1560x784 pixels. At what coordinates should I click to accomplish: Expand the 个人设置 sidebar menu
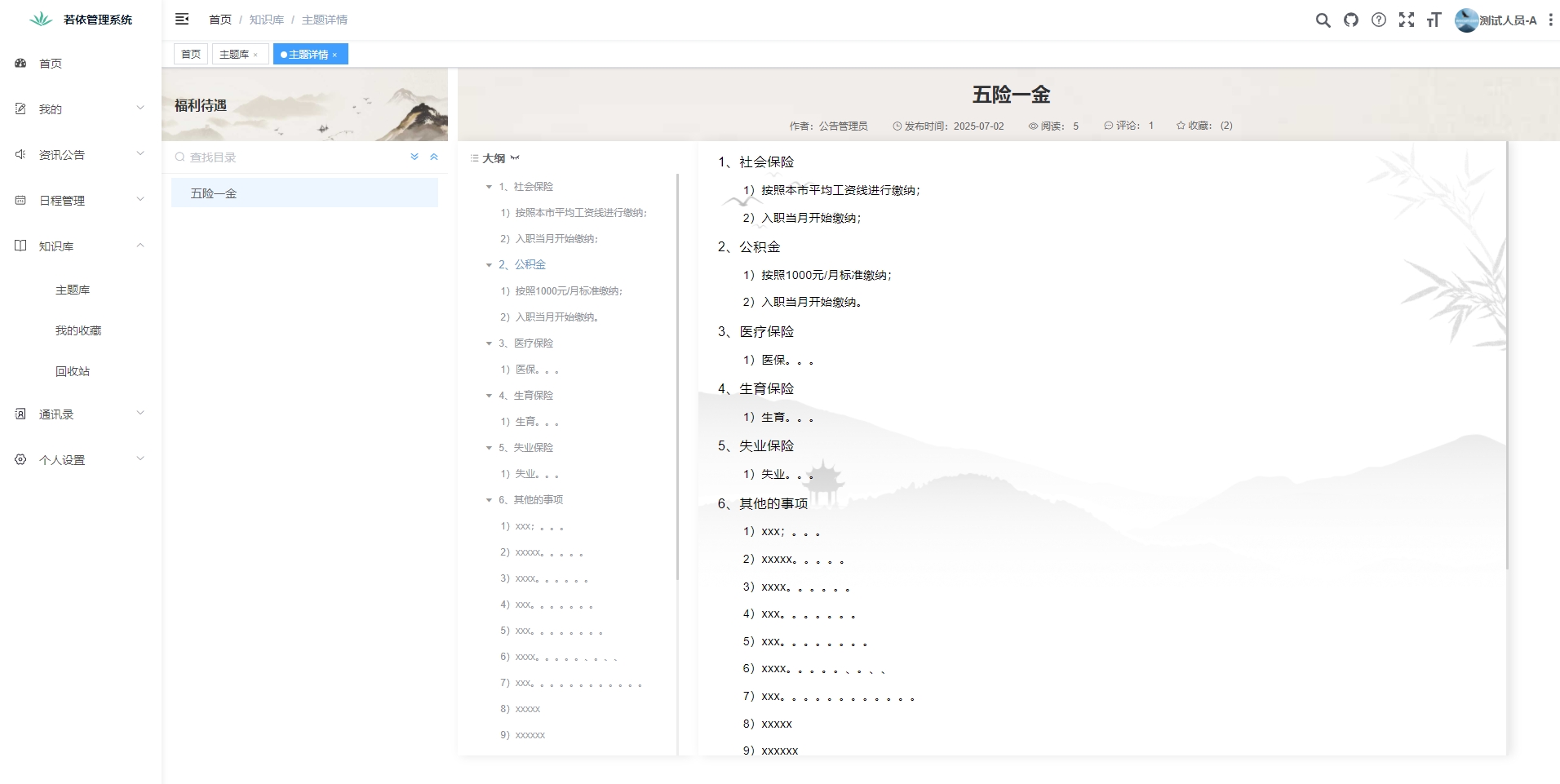pos(80,459)
